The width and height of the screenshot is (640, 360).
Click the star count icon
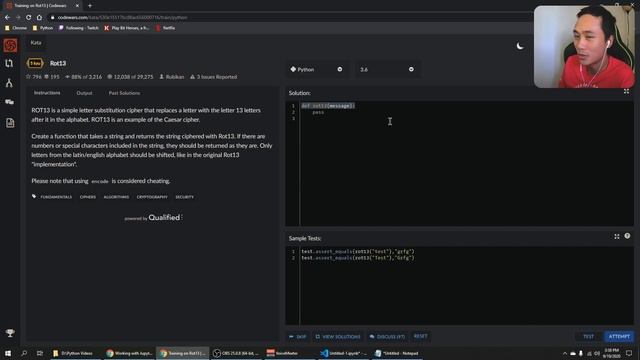pos(28,77)
